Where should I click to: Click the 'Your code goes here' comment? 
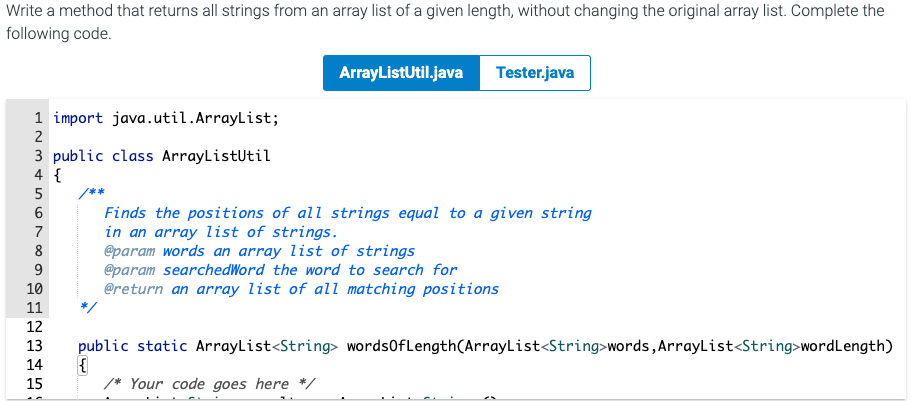click(x=209, y=384)
